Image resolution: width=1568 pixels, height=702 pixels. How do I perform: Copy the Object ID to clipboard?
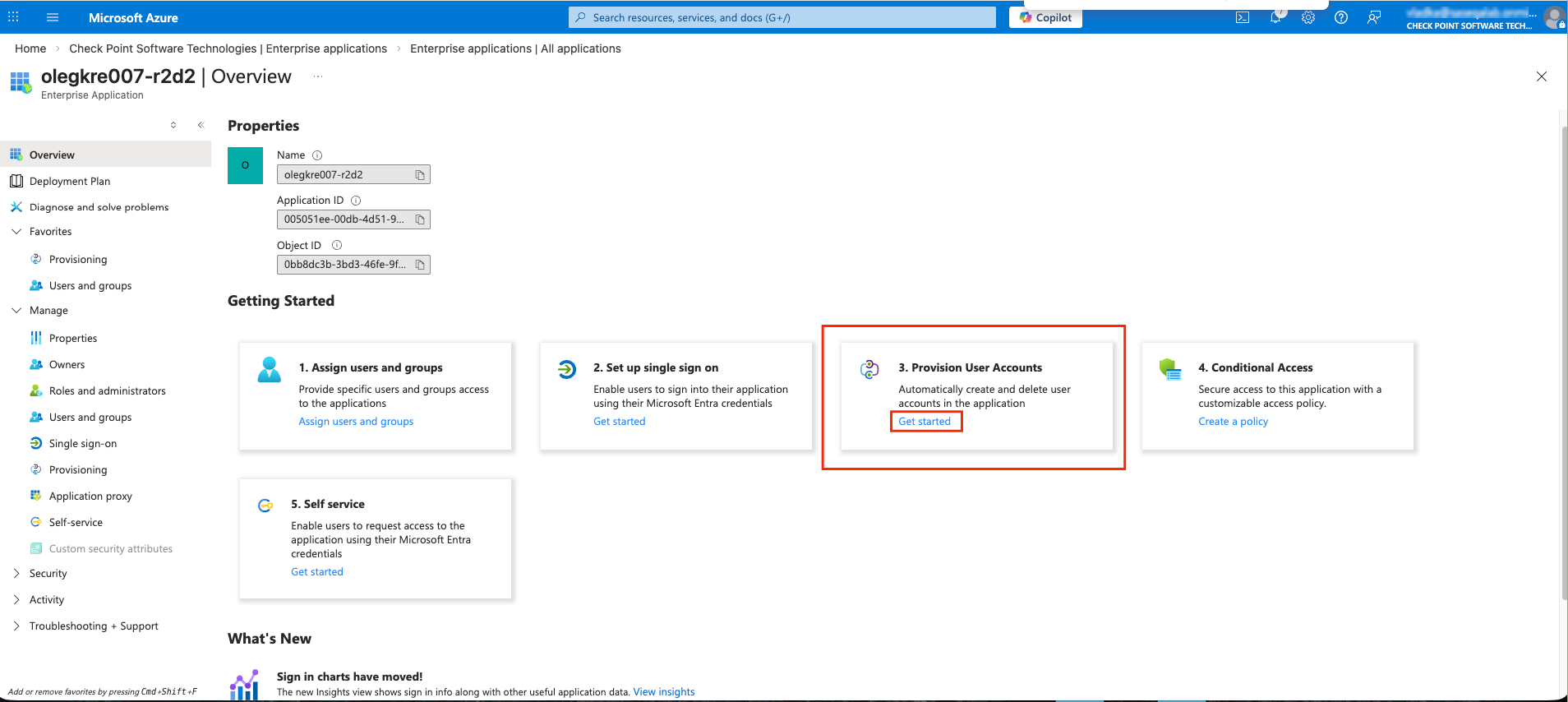420,265
